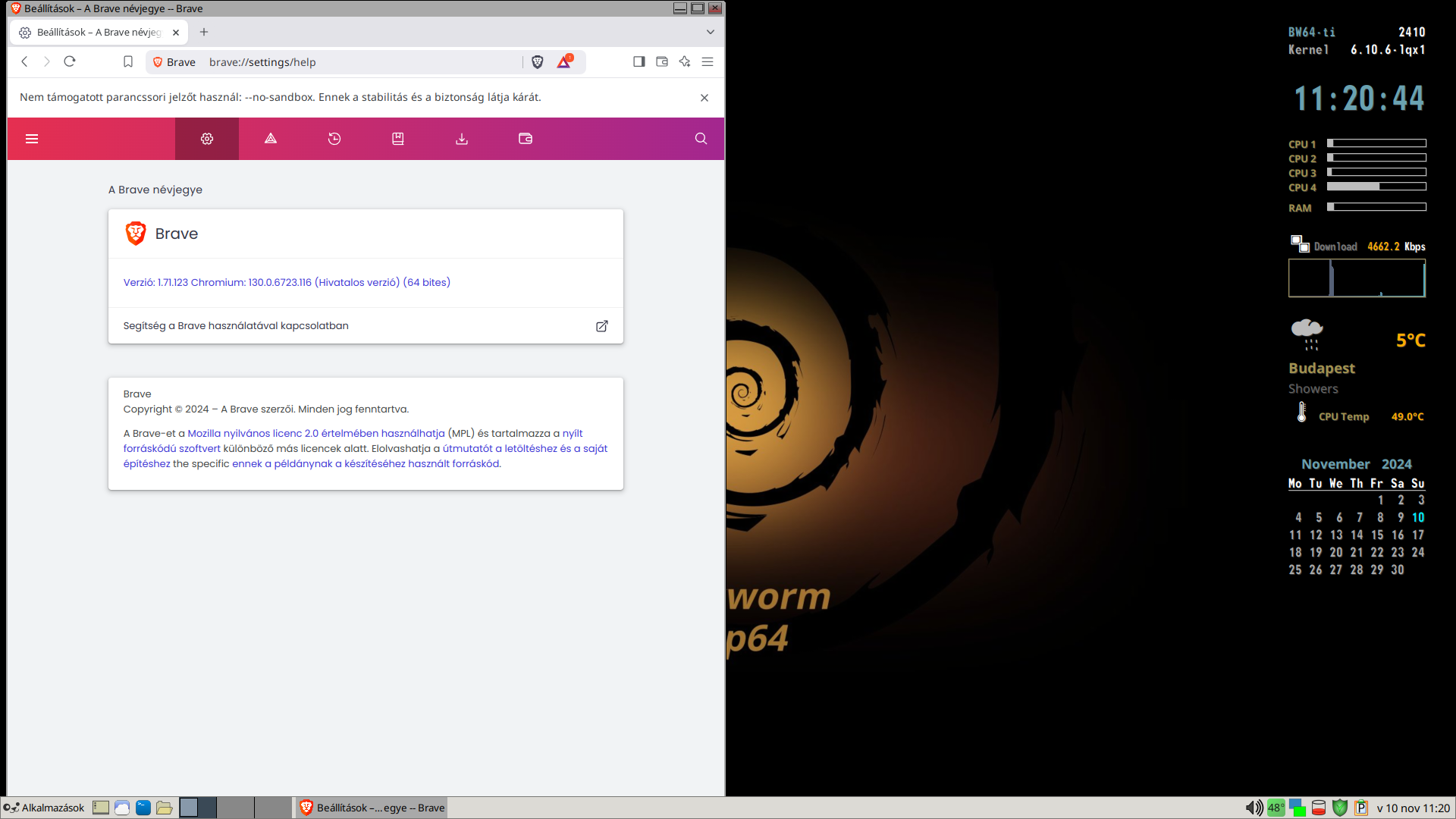This screenshot has height=819, width=1456.
Task: Open the History clock tab
Action: pos(334,139)
